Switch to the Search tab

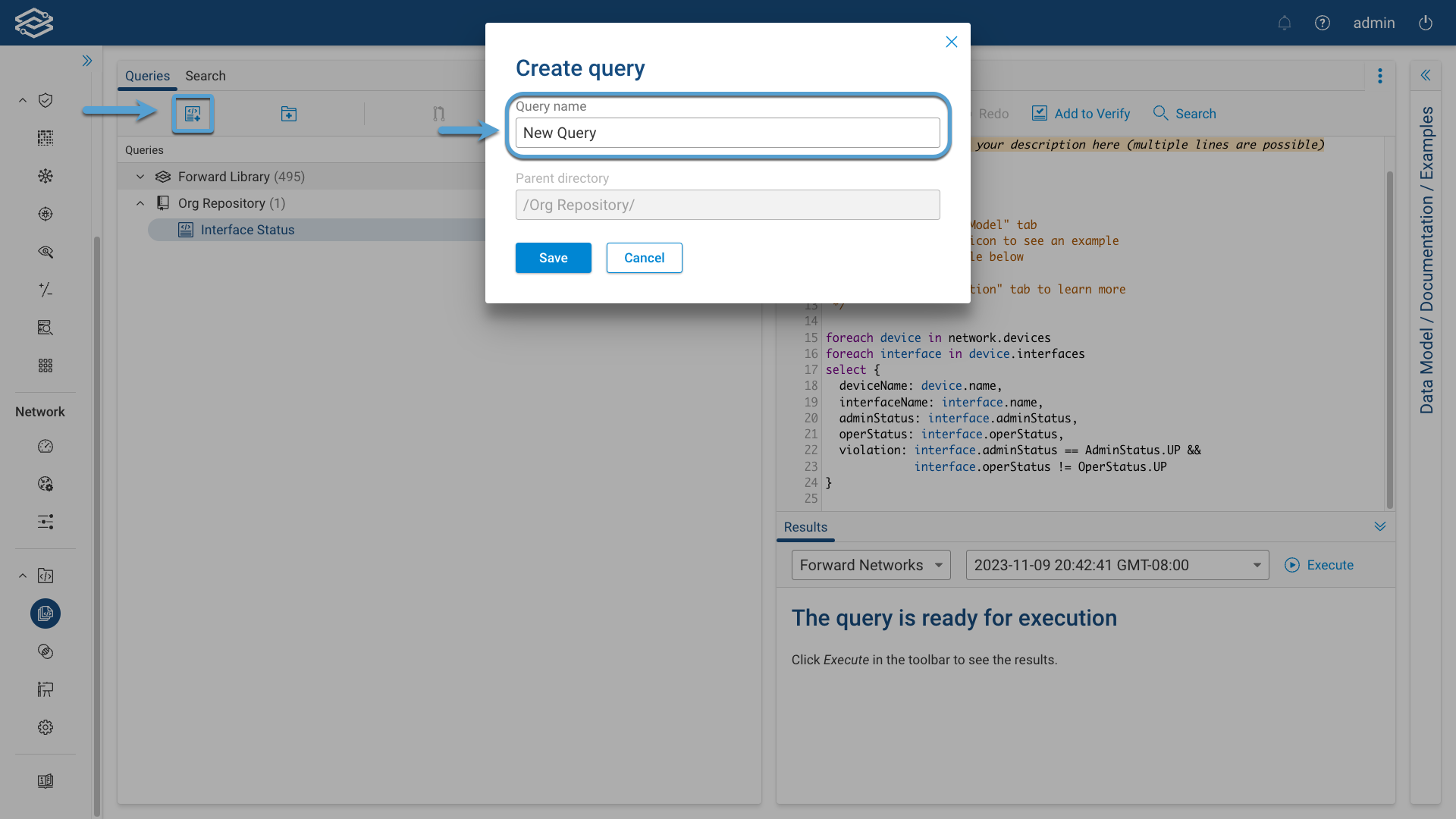205,76
